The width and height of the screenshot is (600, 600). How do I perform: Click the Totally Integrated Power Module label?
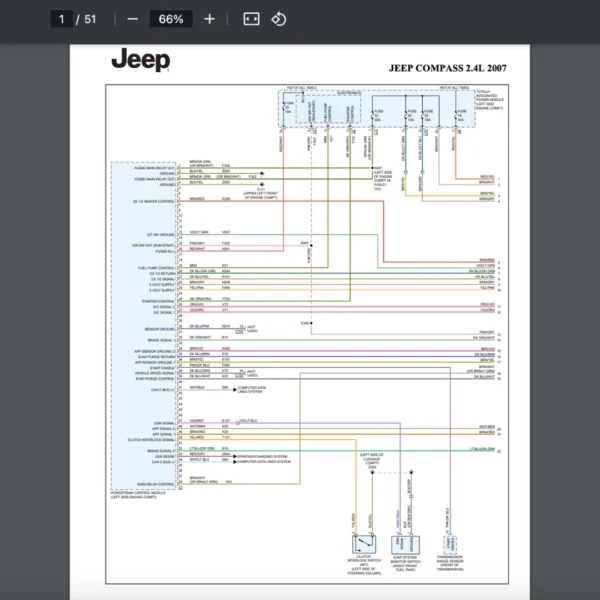[489, 99]
